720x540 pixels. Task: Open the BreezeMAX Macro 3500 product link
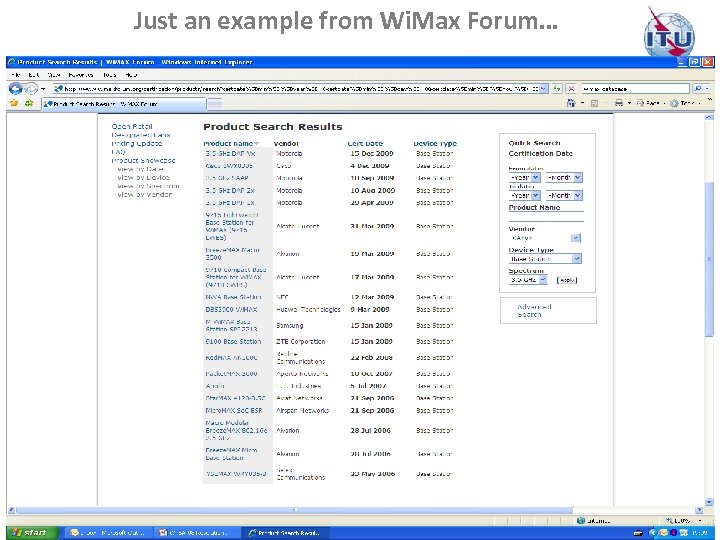pyautogui.click(x=232, y=253)
